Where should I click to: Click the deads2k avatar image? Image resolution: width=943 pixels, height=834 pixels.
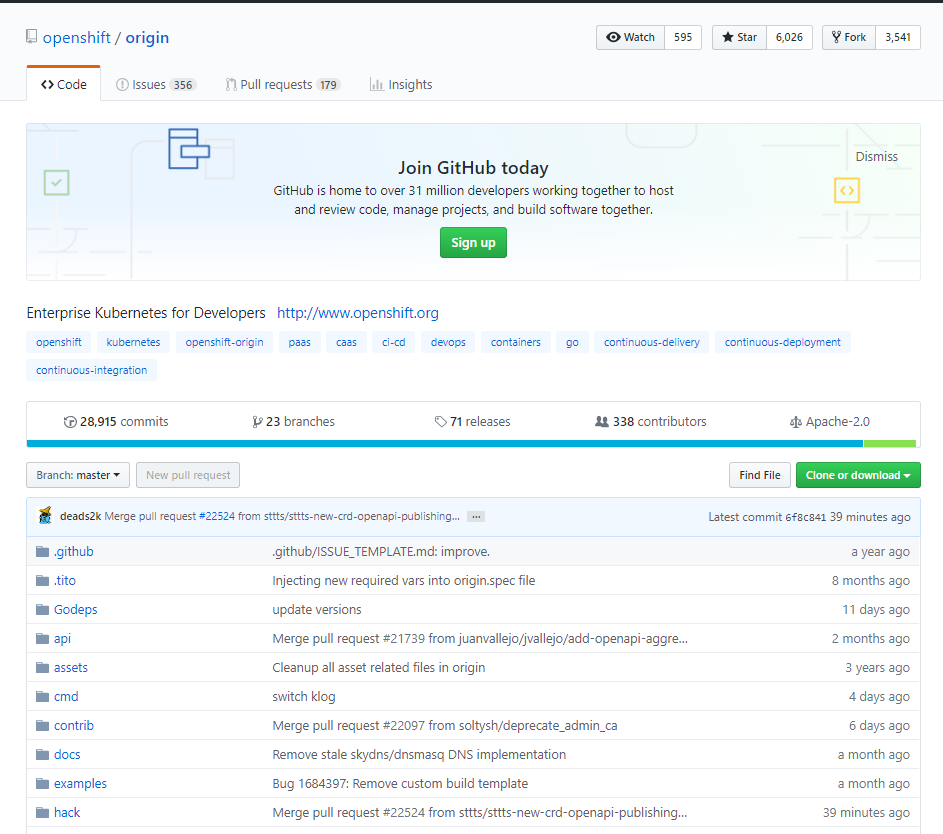(45, 516)
